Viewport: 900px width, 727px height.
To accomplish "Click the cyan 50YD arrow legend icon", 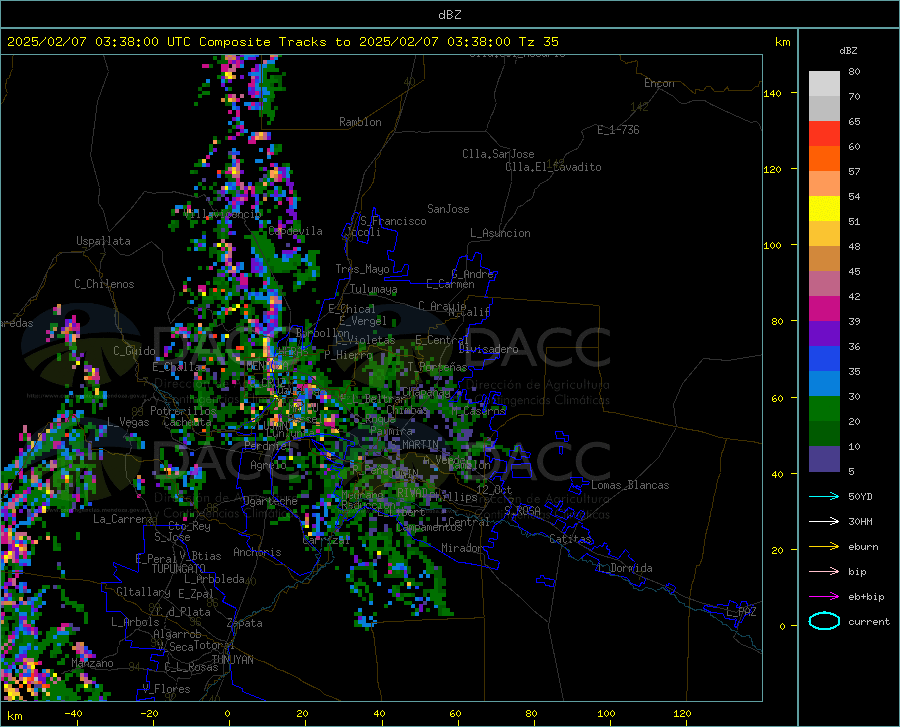I will coord(824,496).
